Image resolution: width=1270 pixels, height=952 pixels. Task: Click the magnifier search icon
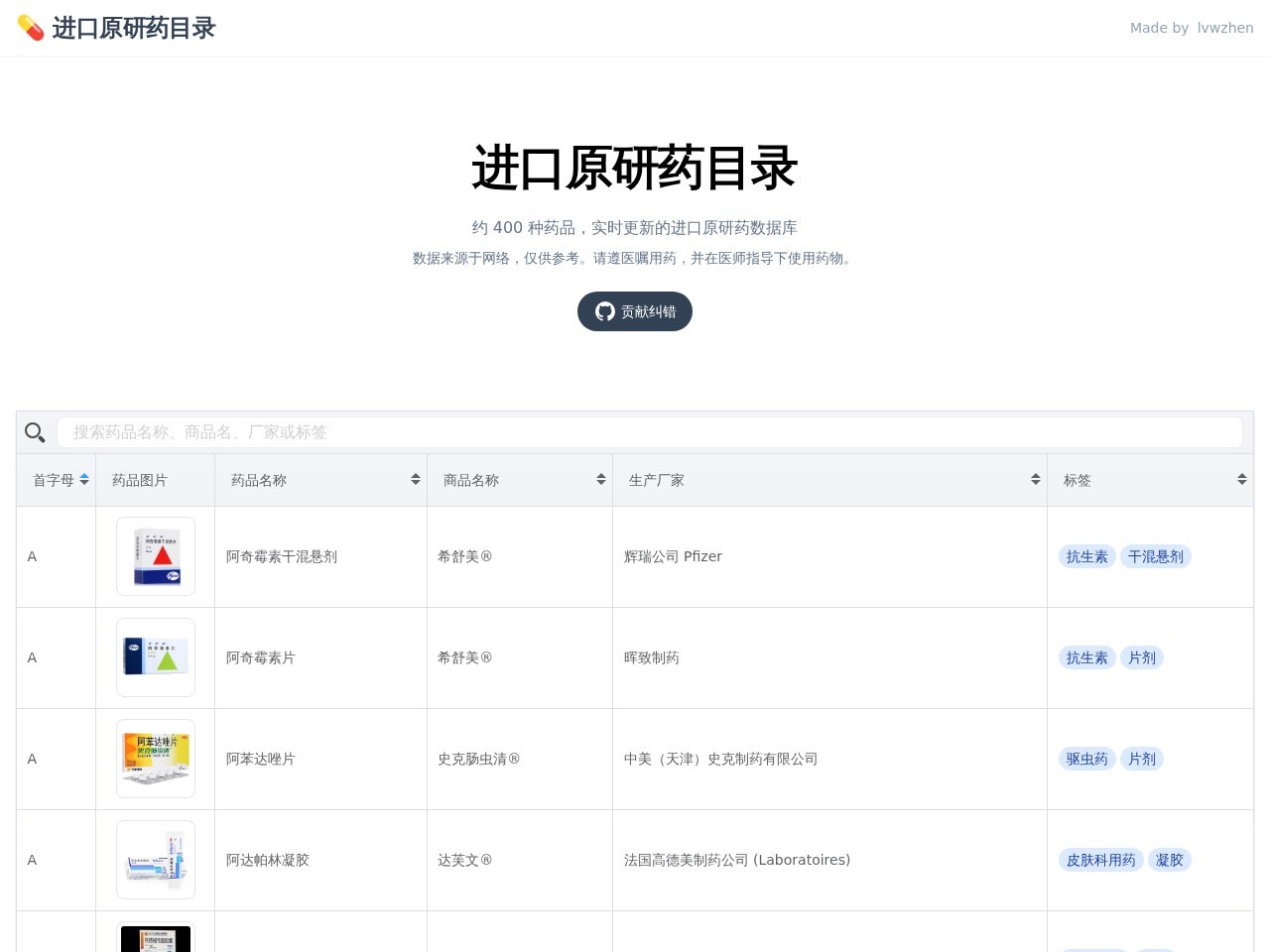35,432
